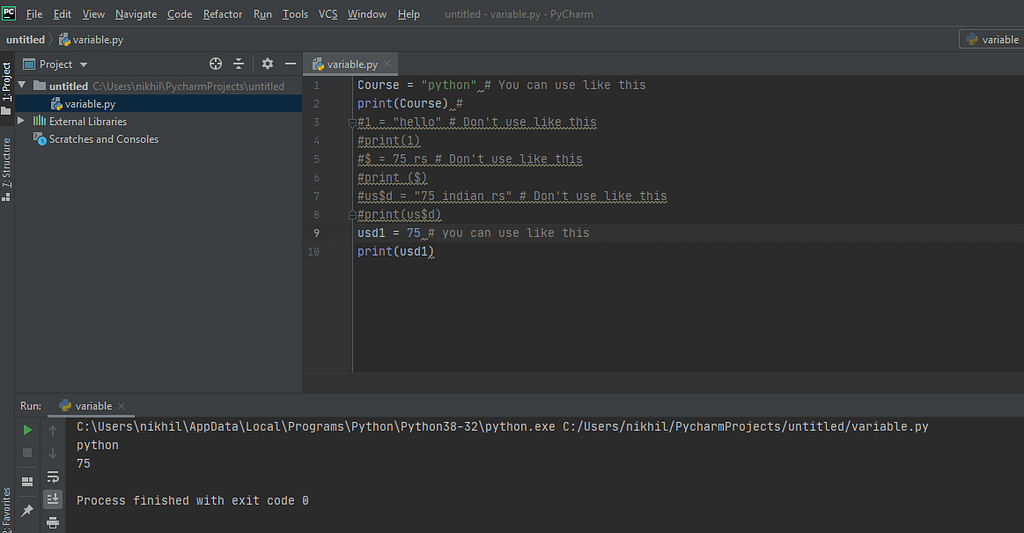The image size is (1024, 533).
Task: Open the File menu
Action: [x=34, y=14]
